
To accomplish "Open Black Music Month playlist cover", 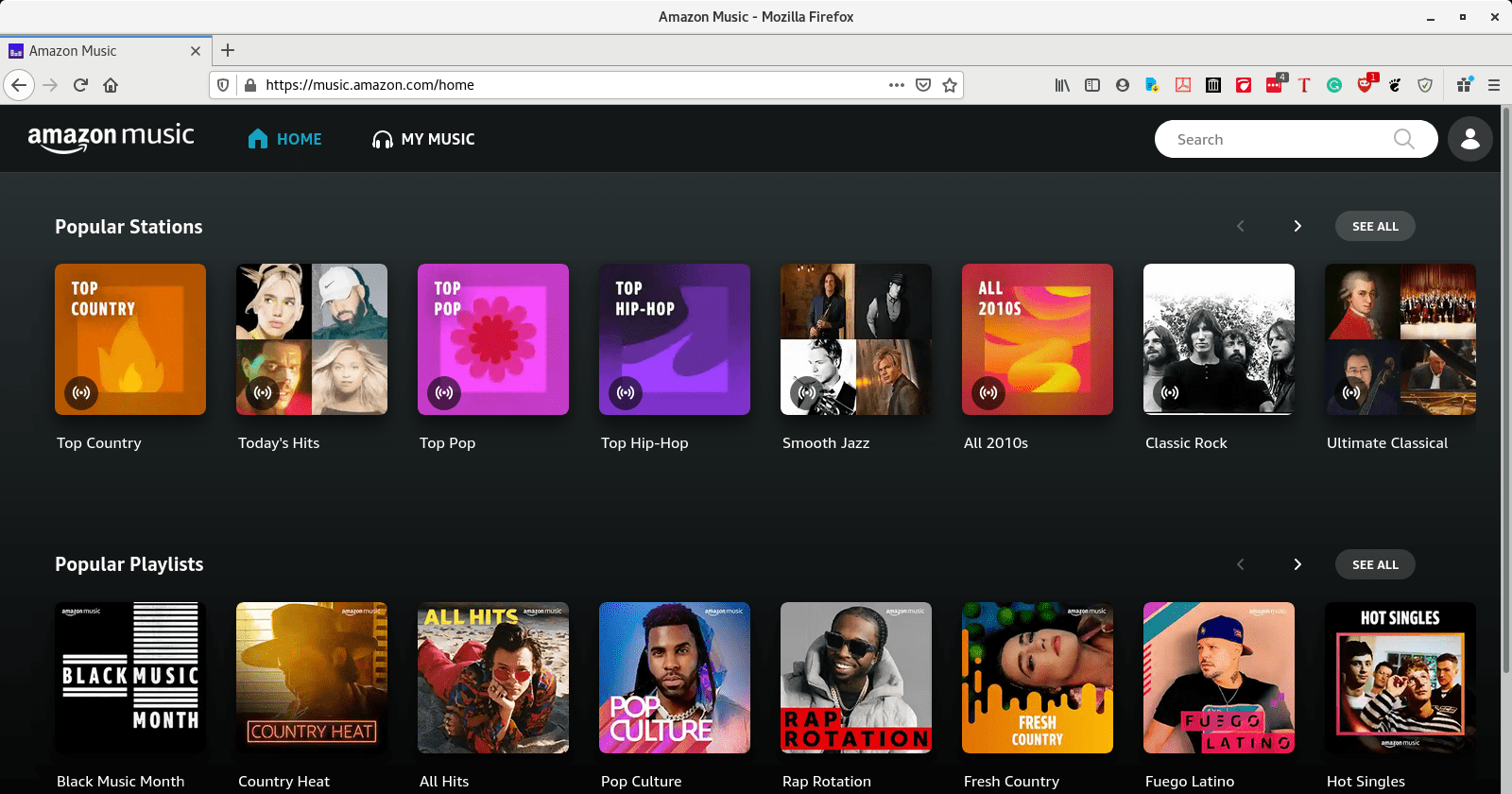I will [x=130, y=678].
